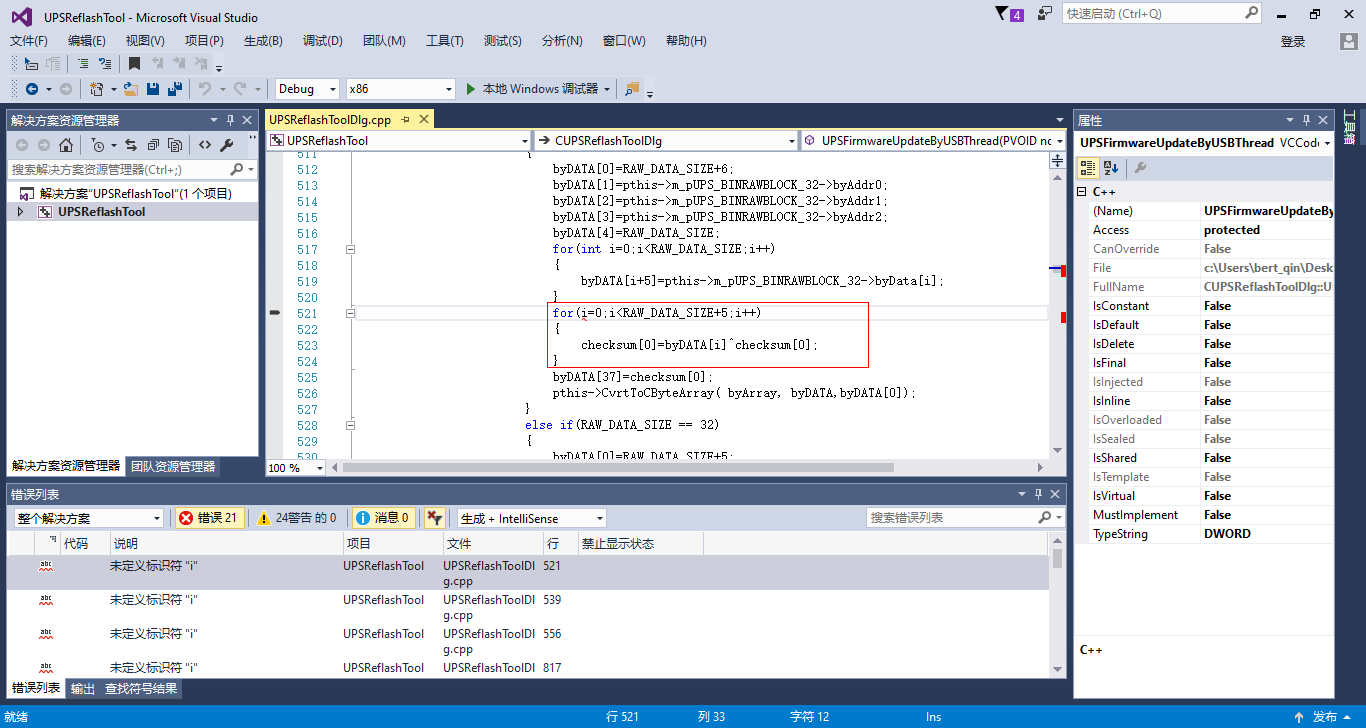Switch to the 团队资源管理器 tab
1366x728 pixels.
point(173,466)
